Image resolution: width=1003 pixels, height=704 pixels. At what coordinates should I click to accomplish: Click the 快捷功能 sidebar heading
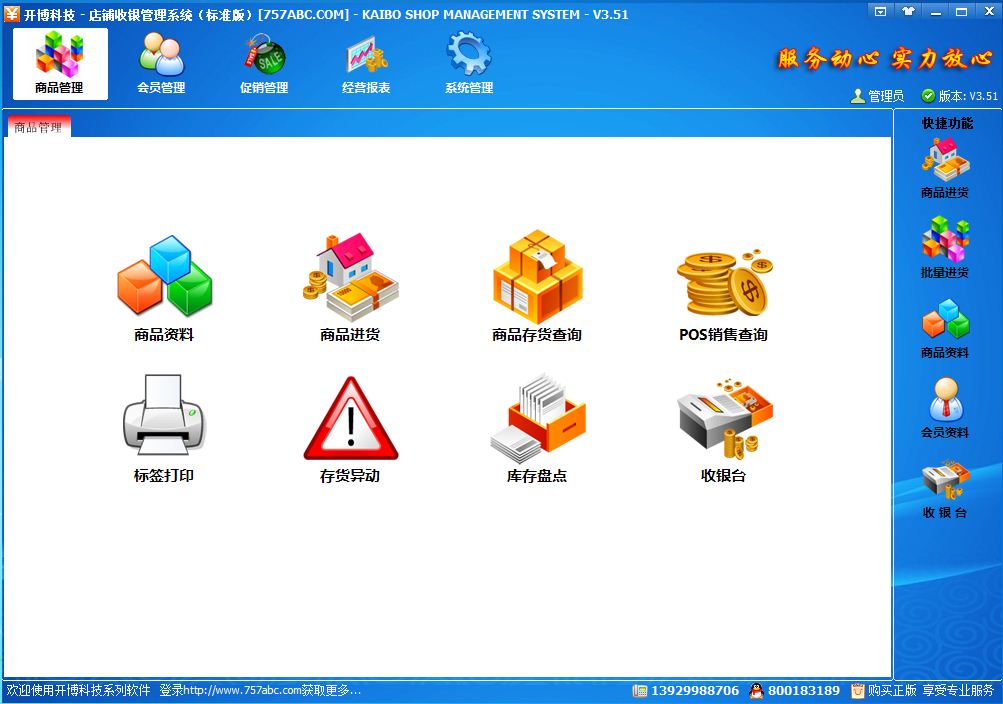(947, 123)
